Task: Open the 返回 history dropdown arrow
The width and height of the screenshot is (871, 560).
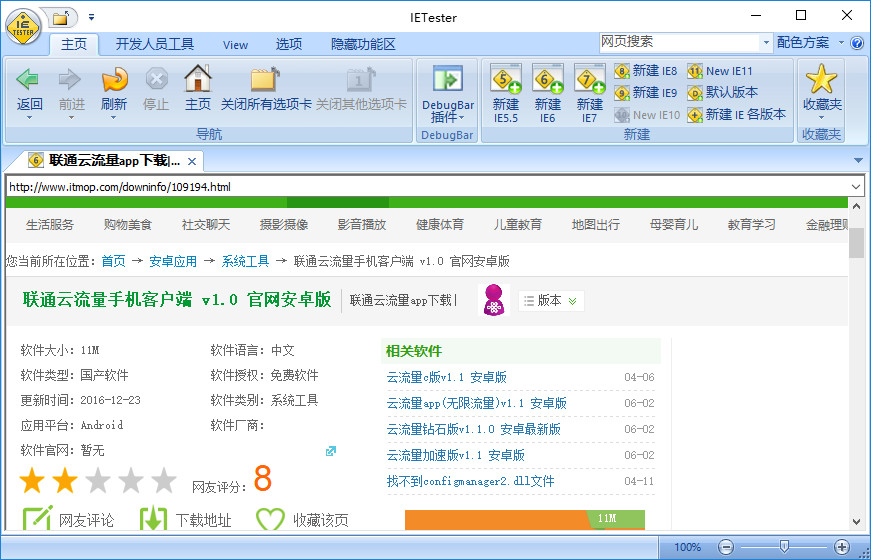Action: pyautogui.click(x=29, y=117)
